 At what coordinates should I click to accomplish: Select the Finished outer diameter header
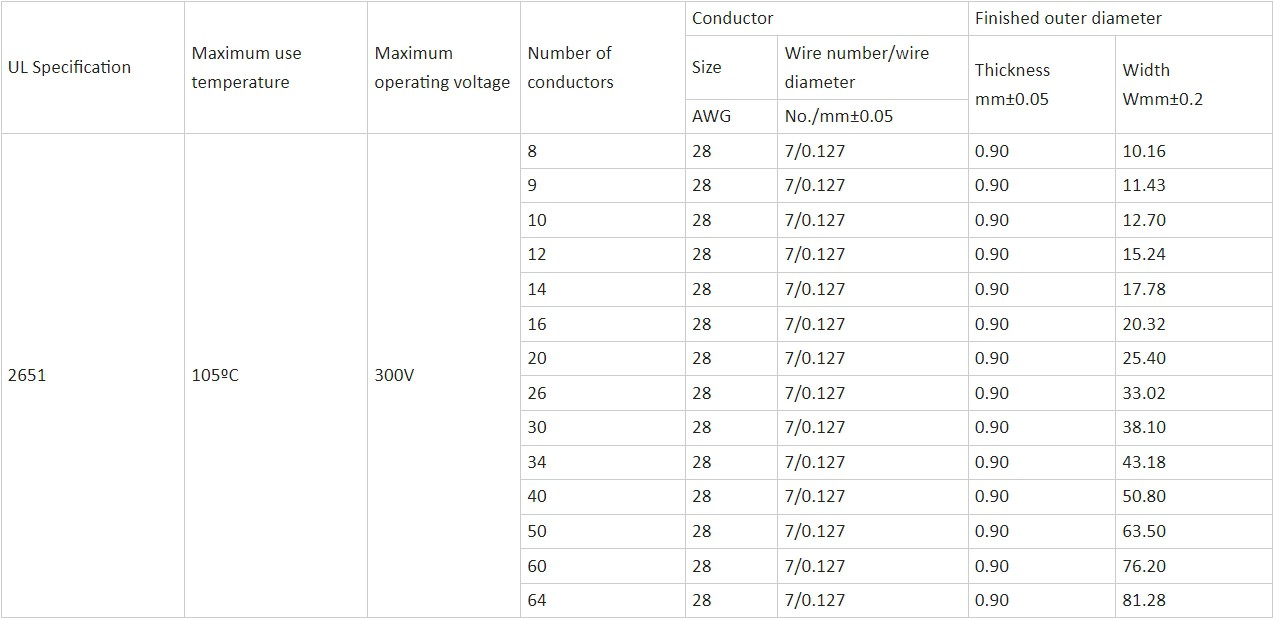(1068, 18)
